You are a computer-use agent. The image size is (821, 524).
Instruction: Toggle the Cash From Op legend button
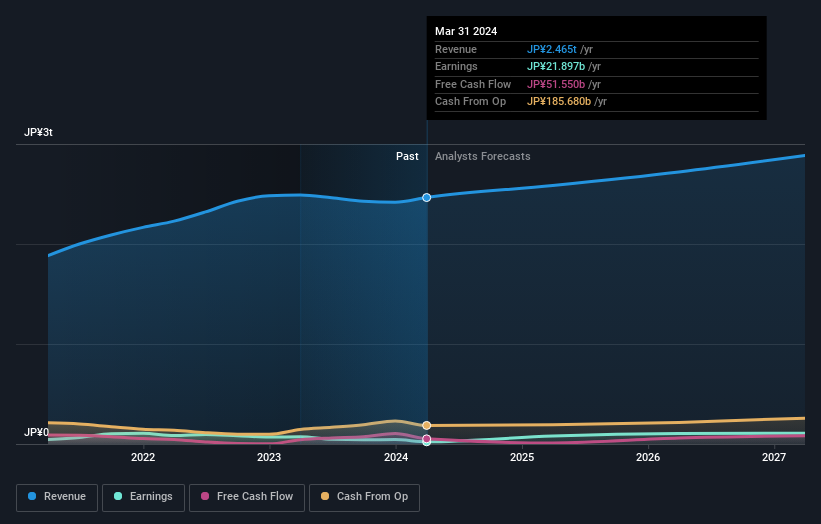(x=364, y=497)
